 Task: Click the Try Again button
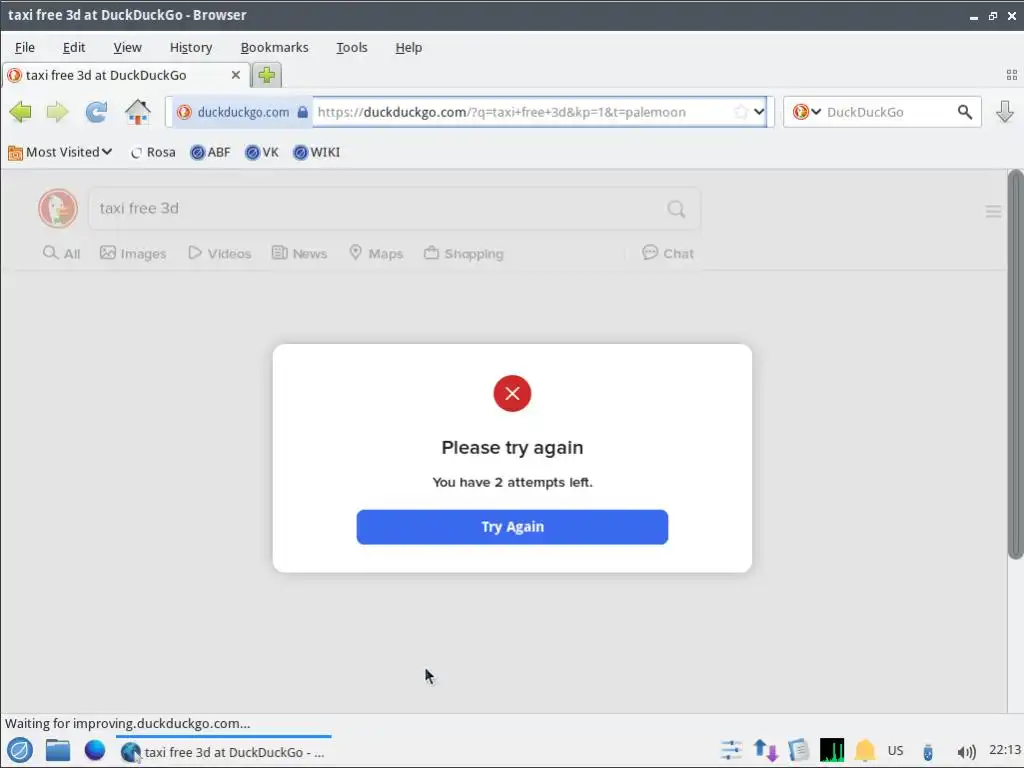pyautogui.click(x=512, y=527)
